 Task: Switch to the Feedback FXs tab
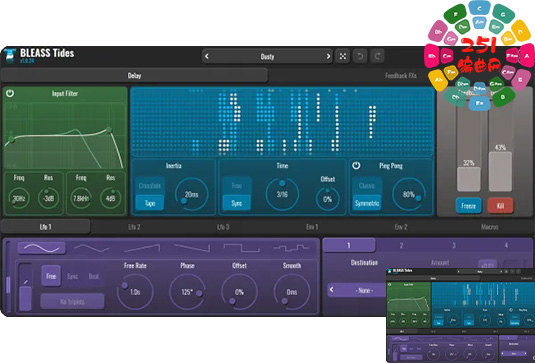[401, 75]
